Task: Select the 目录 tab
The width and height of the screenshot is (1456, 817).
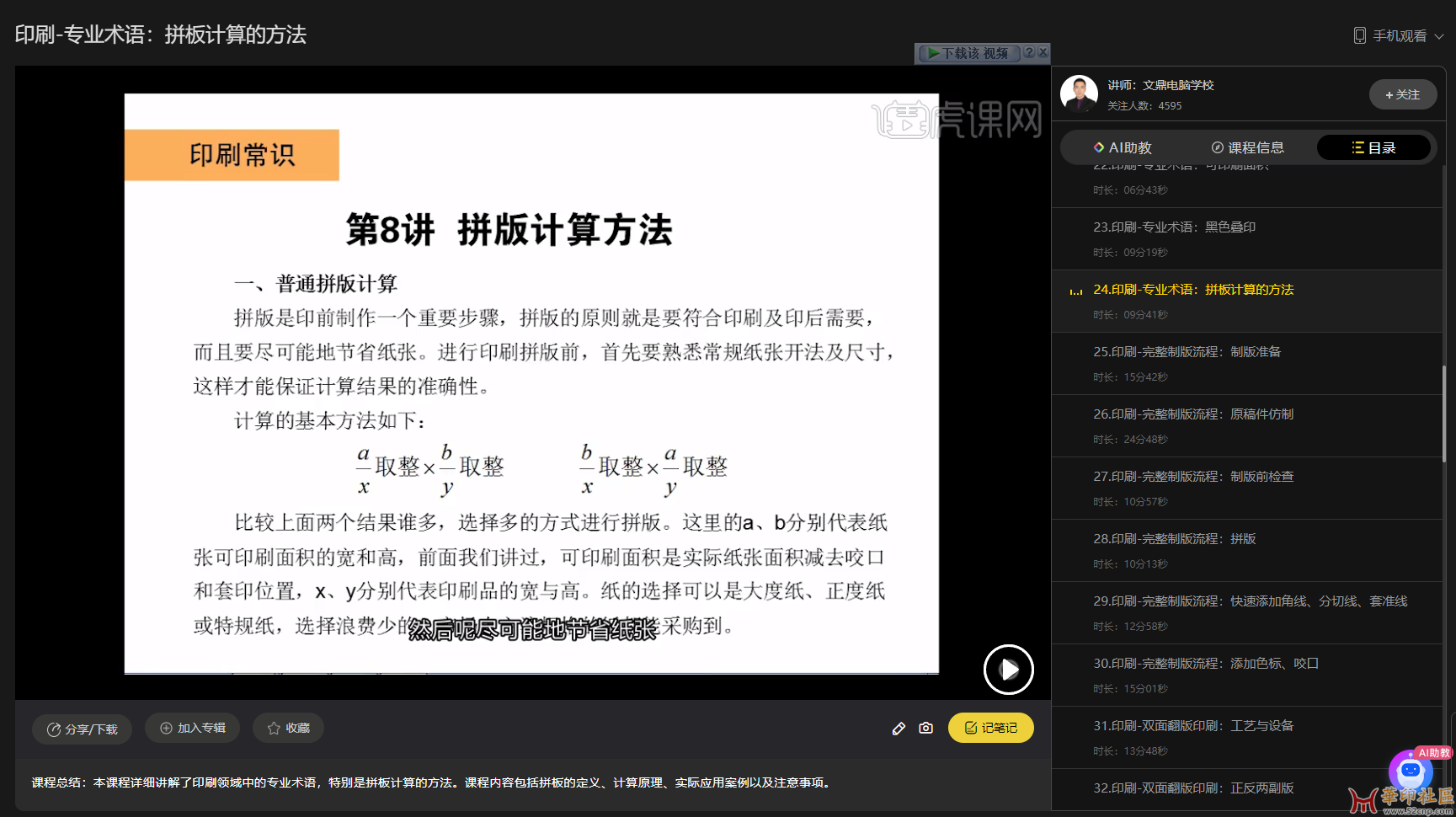Action: pyautogui.click(x=1373, y=147)
